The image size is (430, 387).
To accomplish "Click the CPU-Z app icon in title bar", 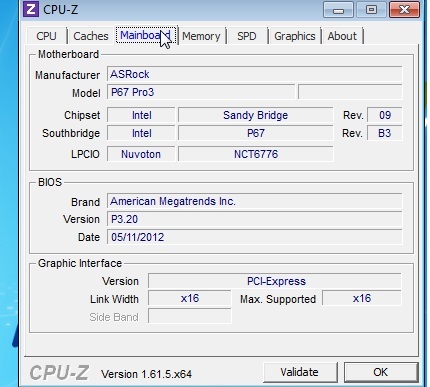I will pyautogui.click(x=31, y=9).
